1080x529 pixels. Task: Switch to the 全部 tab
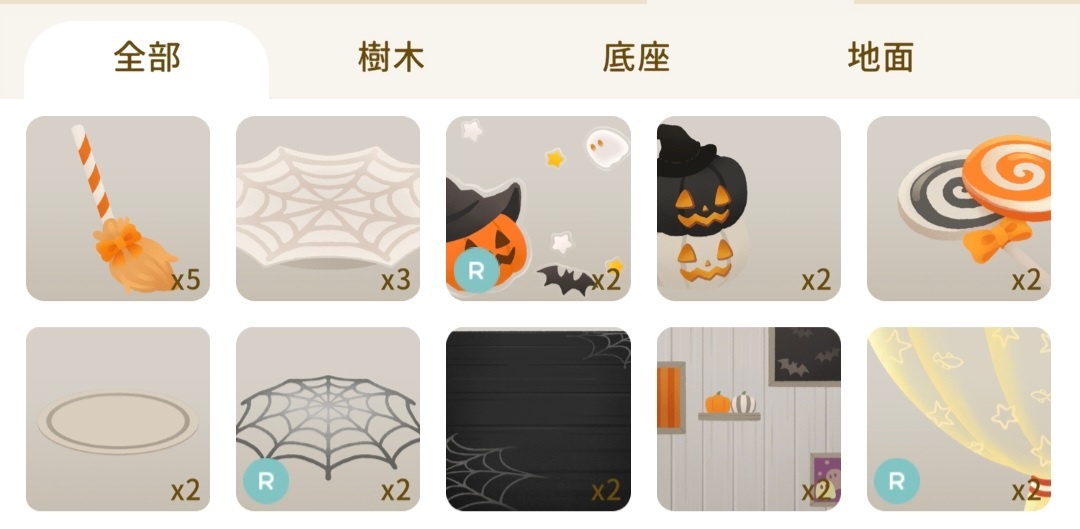tap(147, 57)
